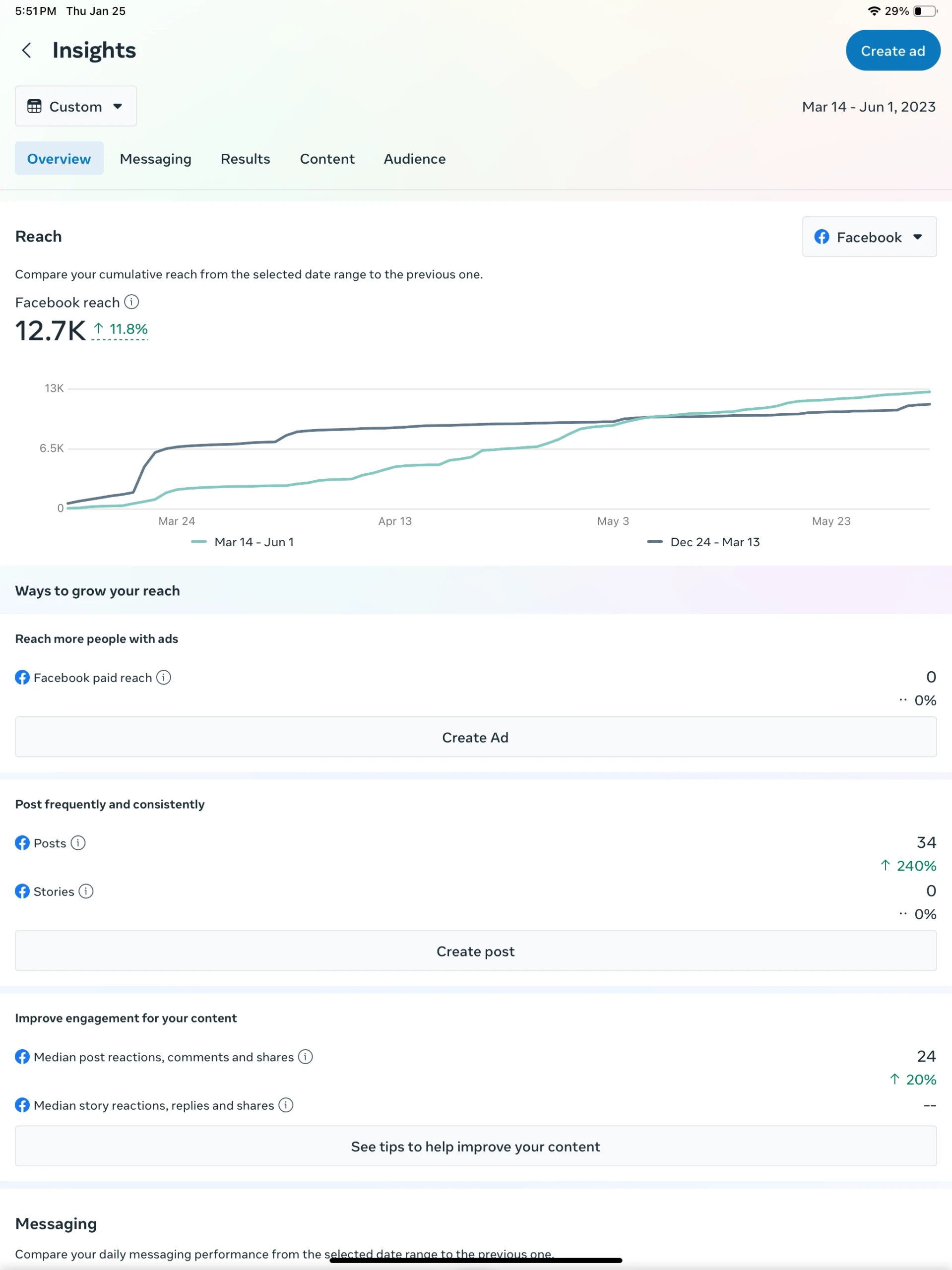Tap the calendar icon in Custom selector

coord(34,106)
